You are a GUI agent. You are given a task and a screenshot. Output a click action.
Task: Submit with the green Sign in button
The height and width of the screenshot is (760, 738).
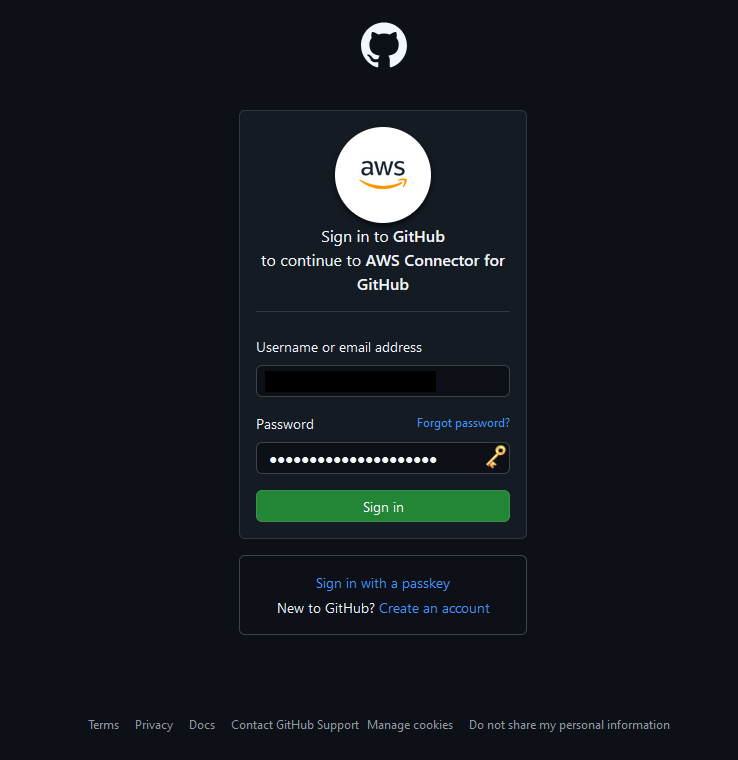383,506
